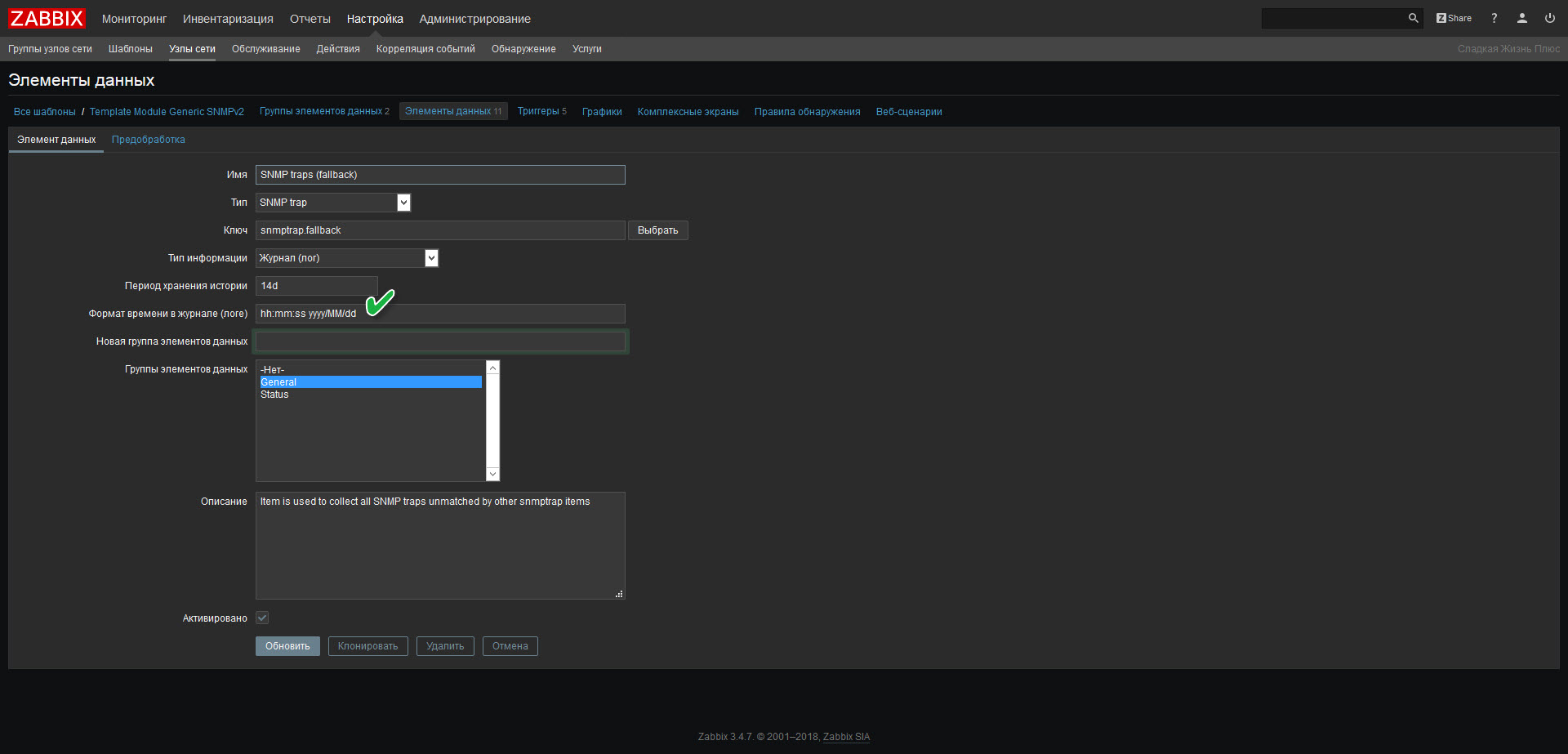Open Веб-сценарии link
The width and height of the screenshot is (1568, 754).
point(909,112)
